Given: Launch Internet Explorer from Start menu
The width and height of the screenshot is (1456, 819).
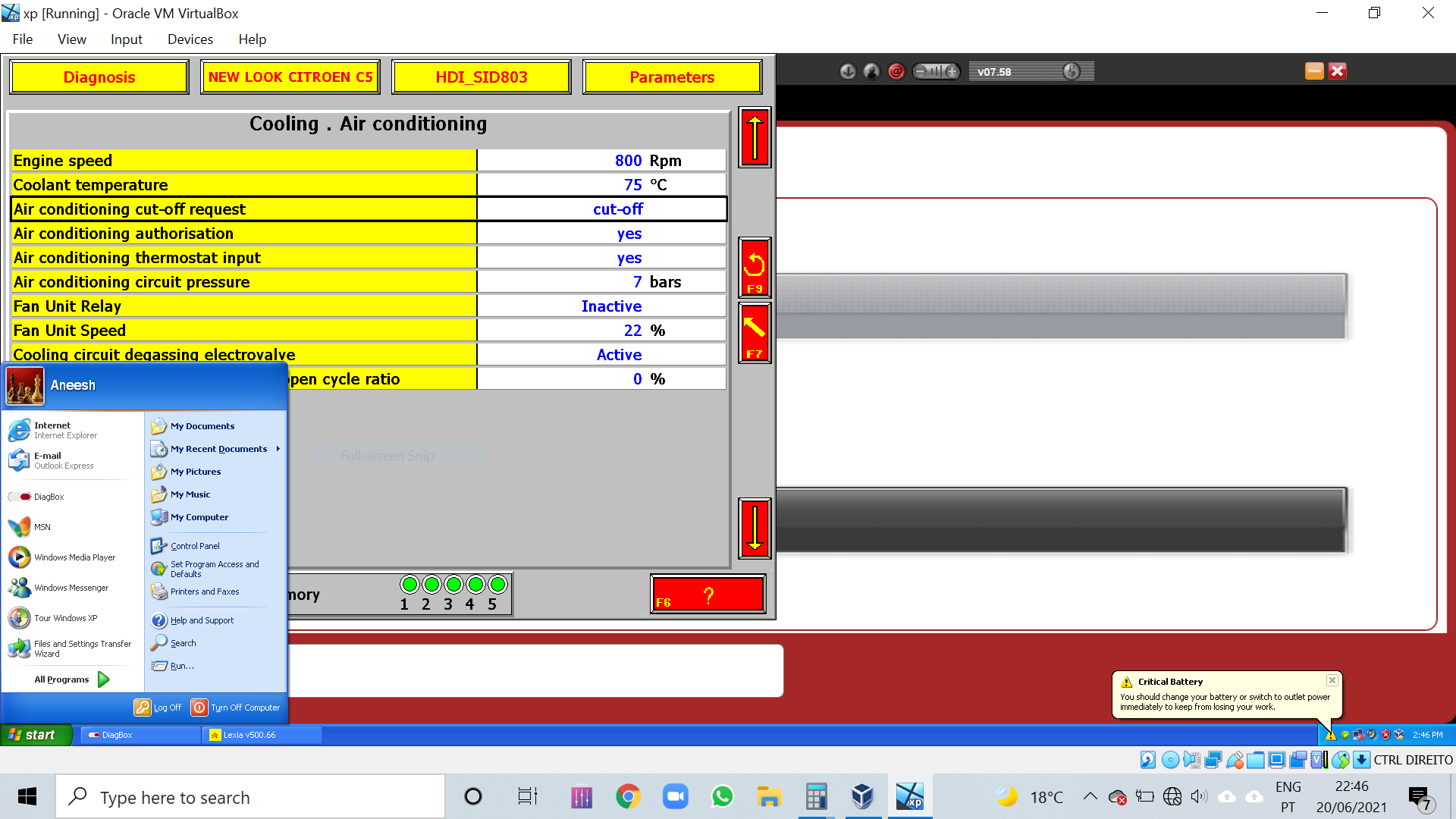Looking at the screenshot, I should click(73, 430).
